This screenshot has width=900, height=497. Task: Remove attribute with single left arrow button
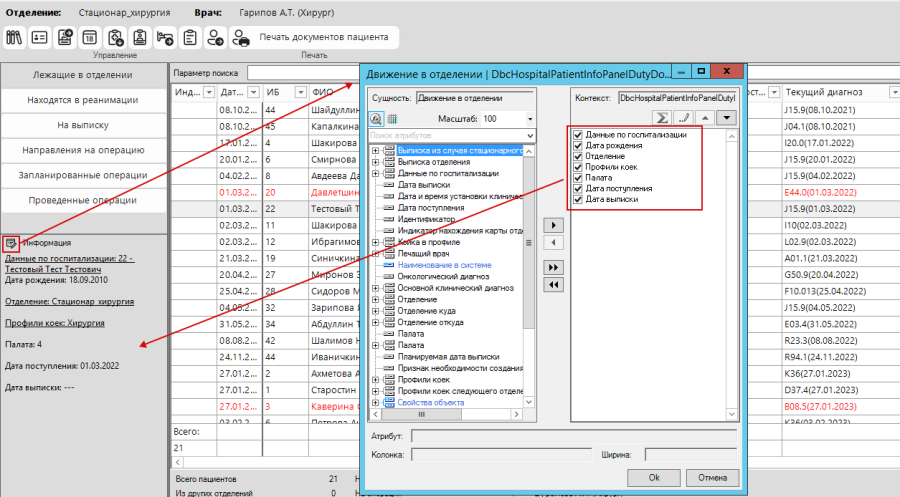tap(553, 243)
